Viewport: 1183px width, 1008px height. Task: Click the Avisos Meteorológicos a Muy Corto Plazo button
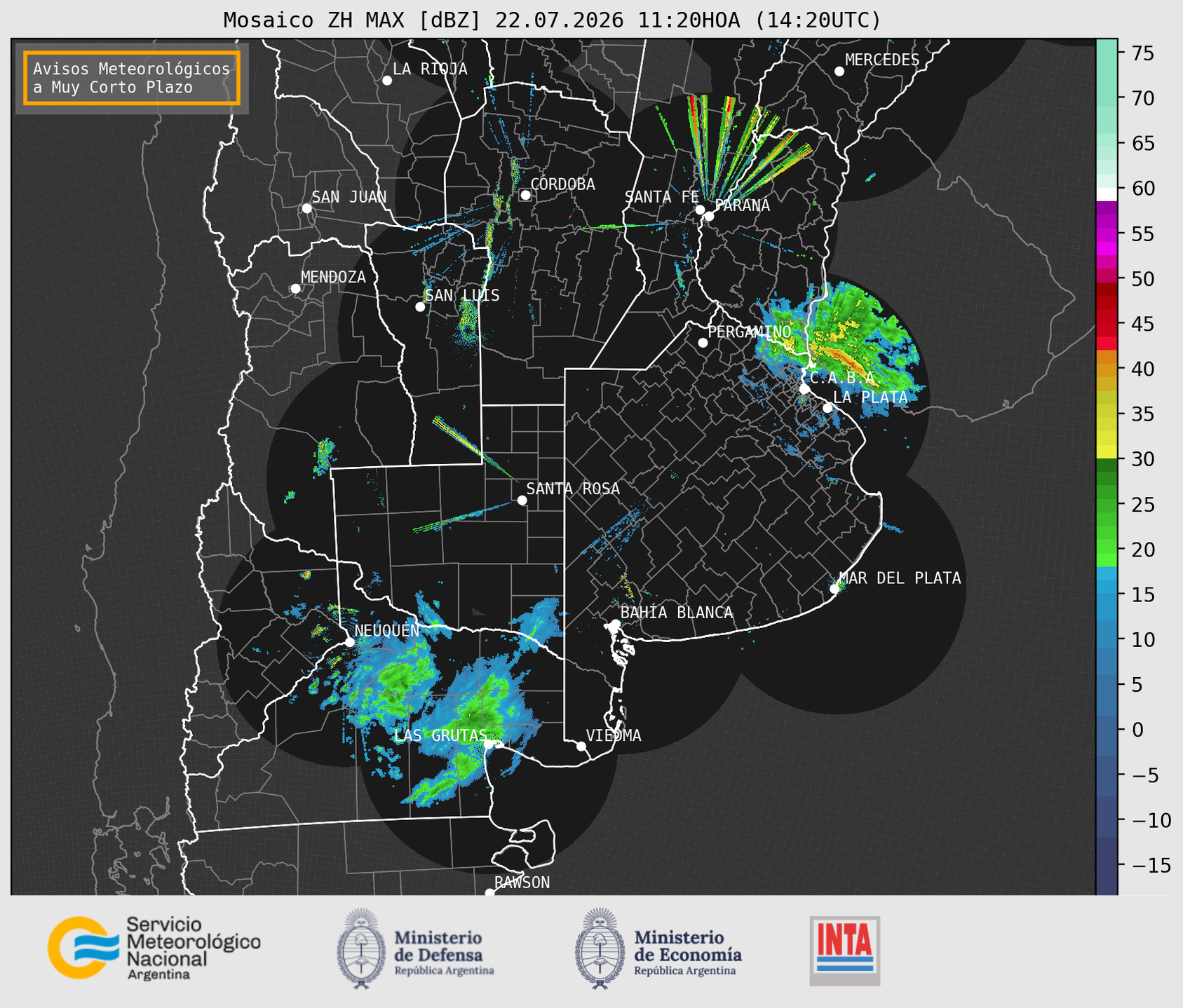coord(132,78)
